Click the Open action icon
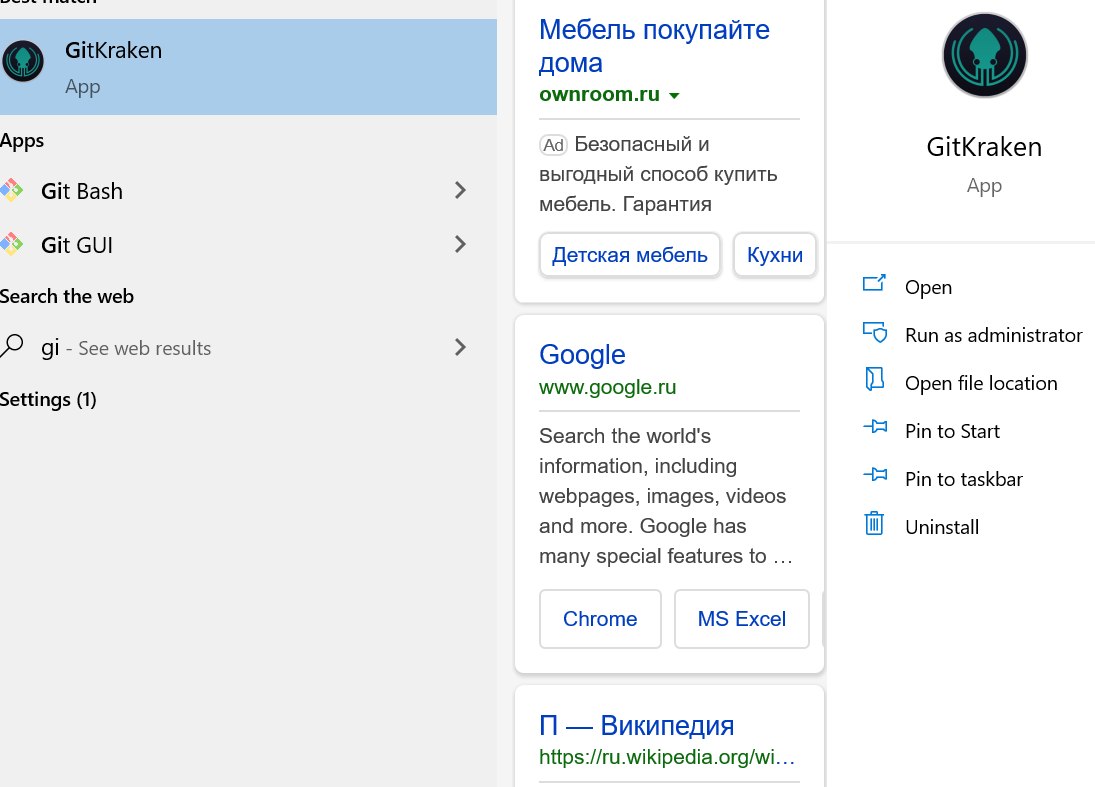Screen dimensions: 1095x787 click(x=874, y=283)
